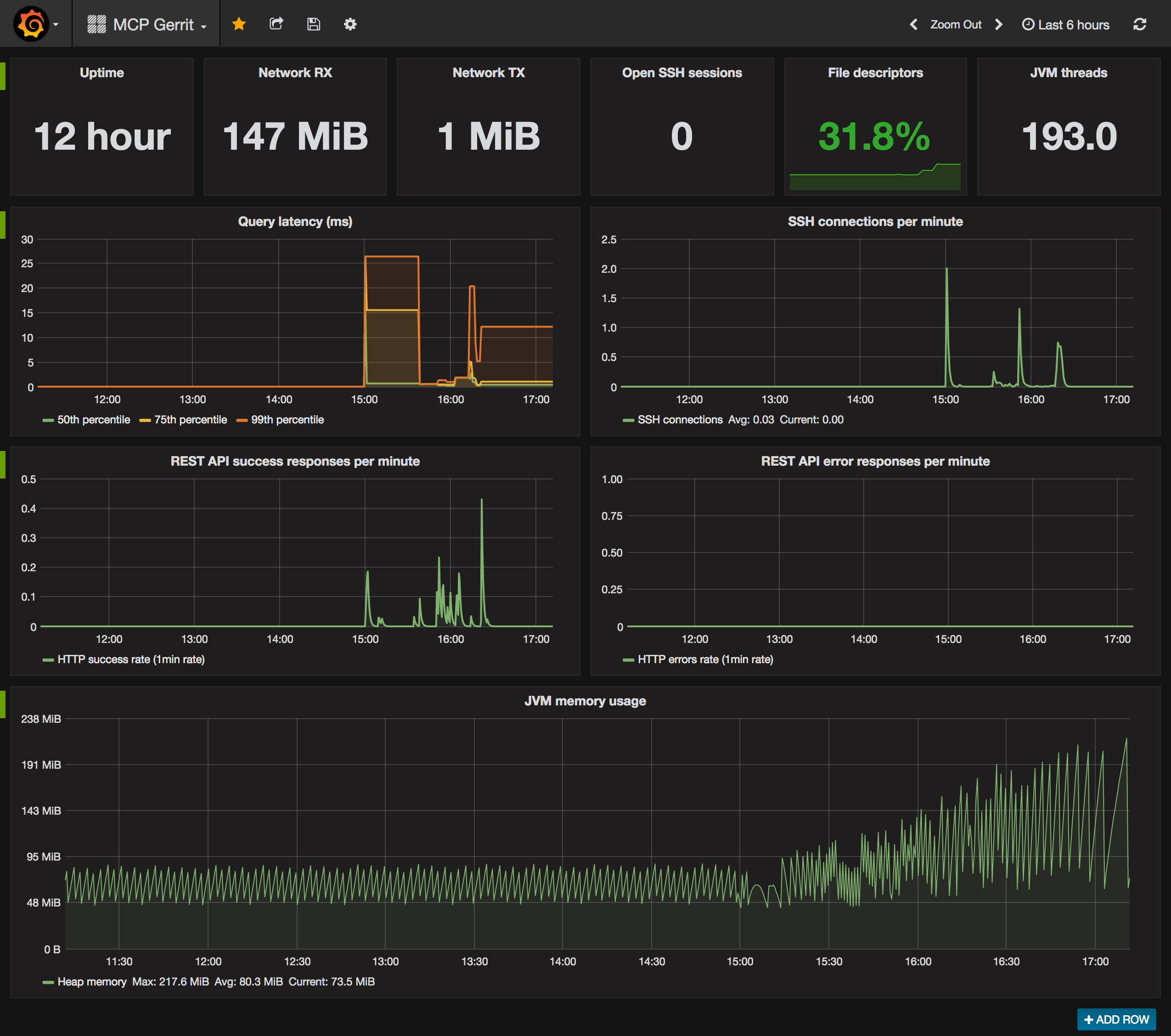
Task: Open the Network RX panel title menu
Action: [295, 73]
